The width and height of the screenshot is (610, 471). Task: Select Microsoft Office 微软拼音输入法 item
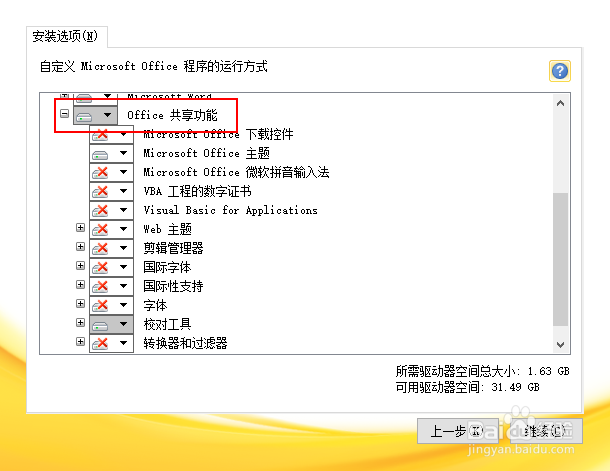coord(236,172)
